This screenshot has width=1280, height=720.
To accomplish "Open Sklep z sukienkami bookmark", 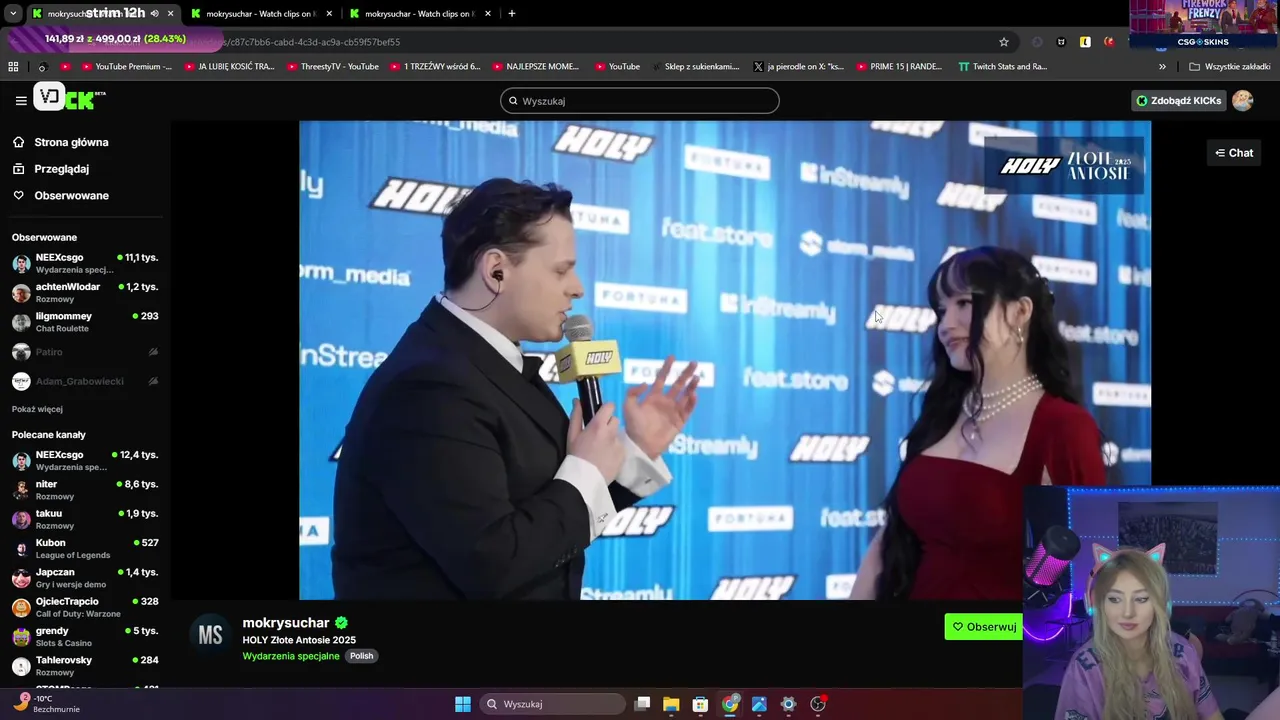I will coord(695,67).
